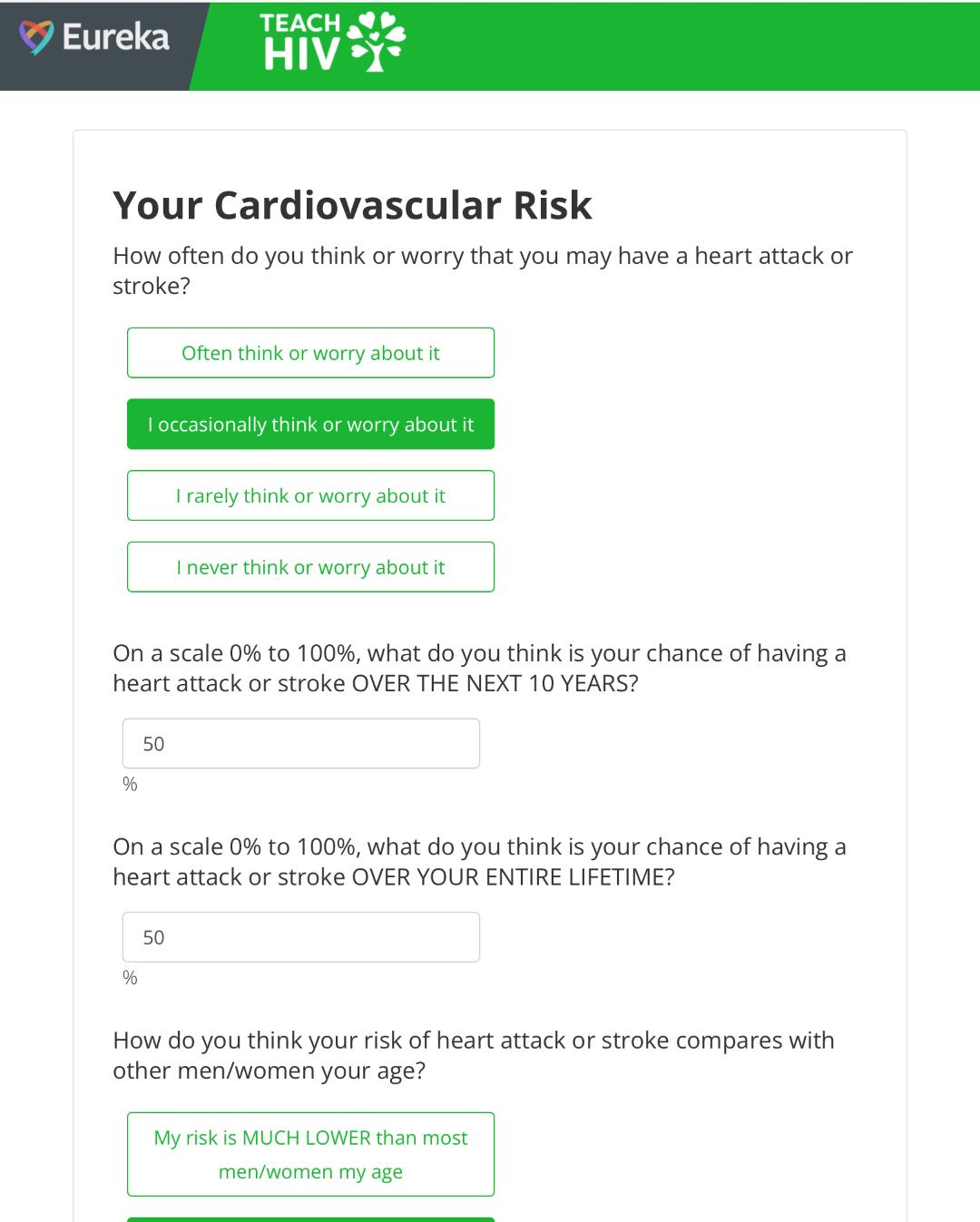Image resolution: width=980 pixels, height=1222 pixels.
Task: Click the % label under the lifetime field
Action: point(130,978)
